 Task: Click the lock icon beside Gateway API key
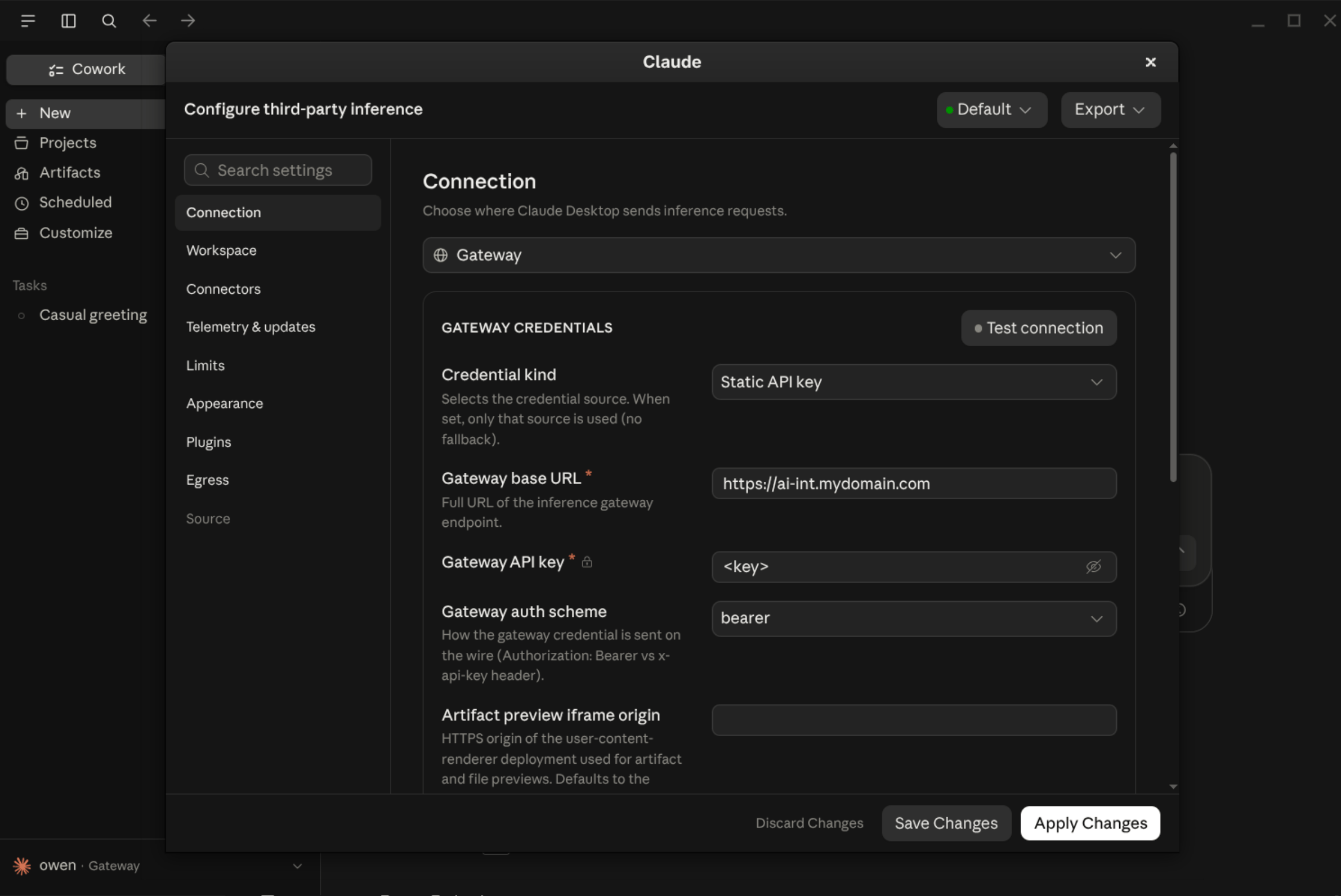[x=587, y=562]
